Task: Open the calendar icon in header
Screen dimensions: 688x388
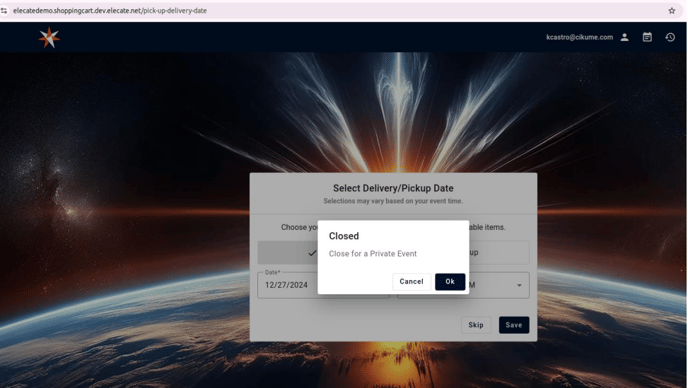Action: click(x=647, y=37)
